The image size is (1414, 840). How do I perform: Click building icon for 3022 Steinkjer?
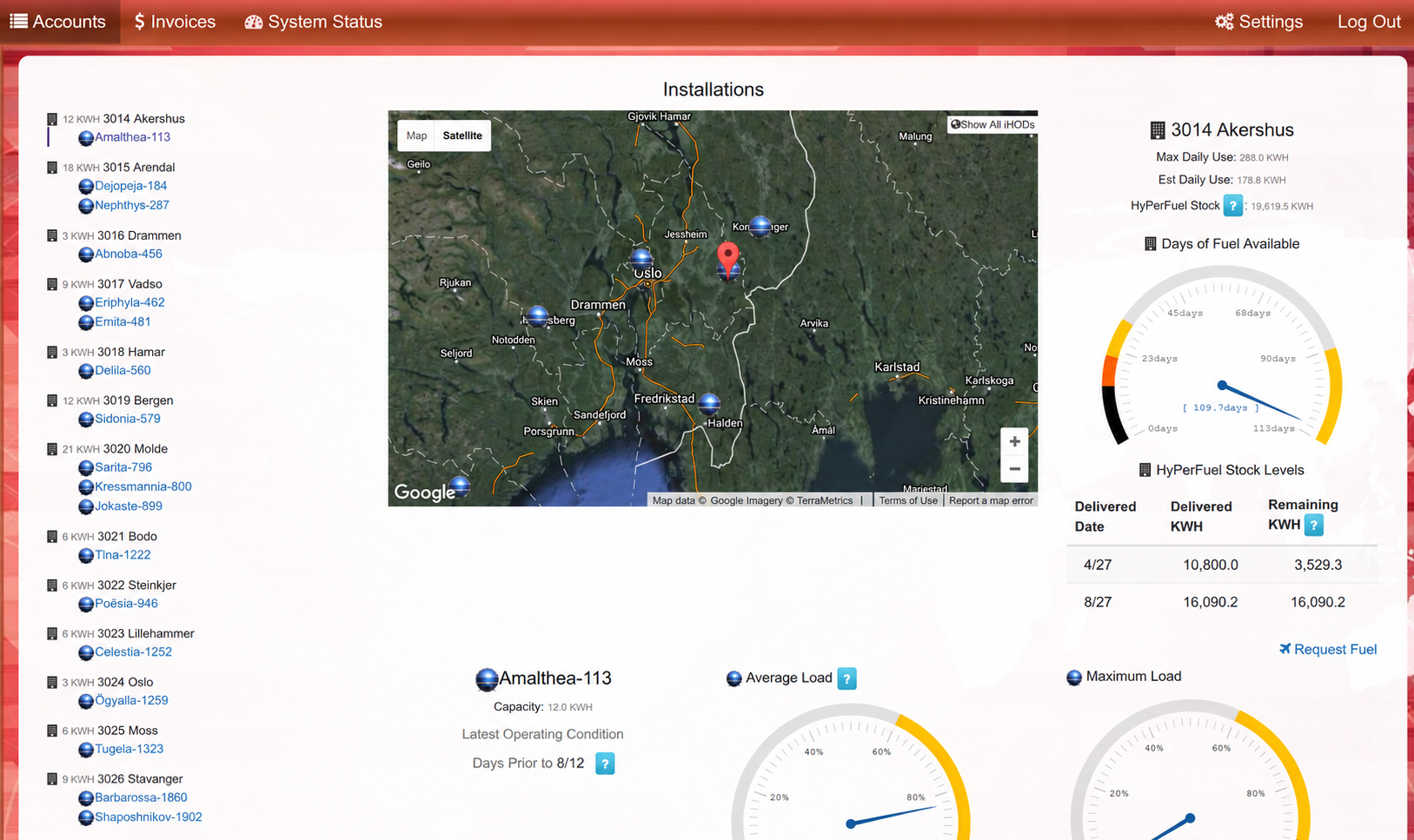(52, 585)
